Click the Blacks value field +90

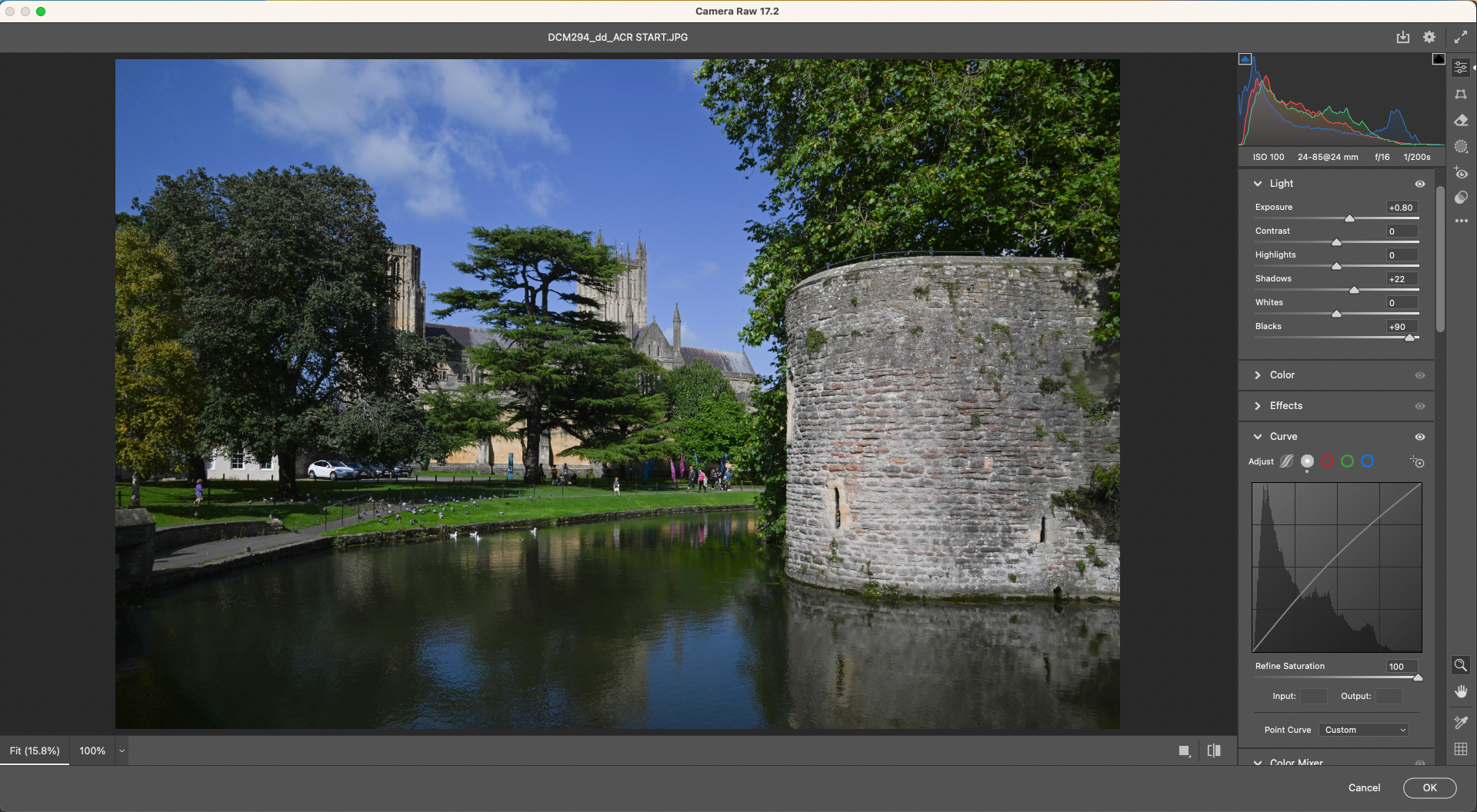tap(1402, 327)
